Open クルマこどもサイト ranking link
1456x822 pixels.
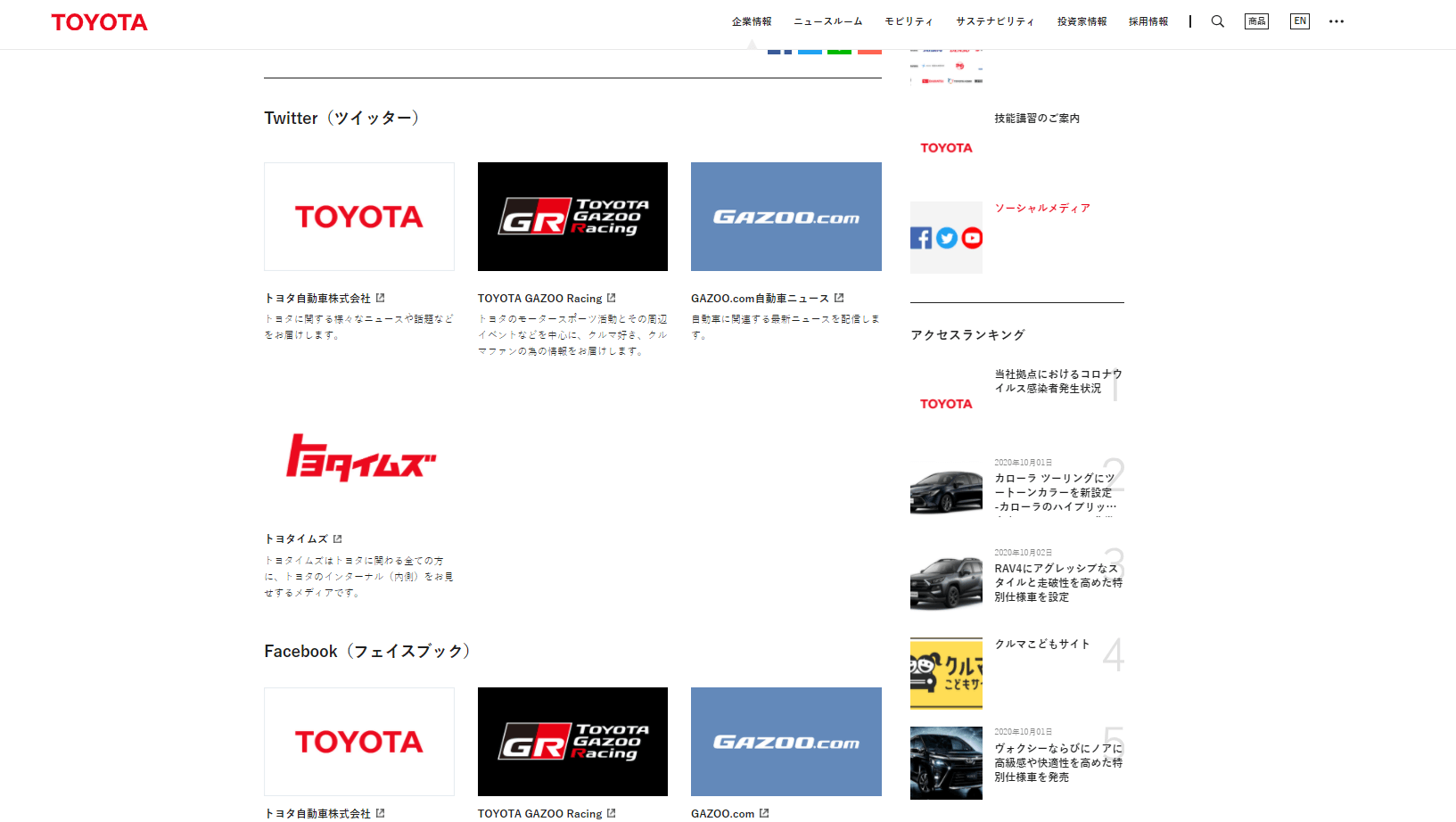pos(1042,644)
